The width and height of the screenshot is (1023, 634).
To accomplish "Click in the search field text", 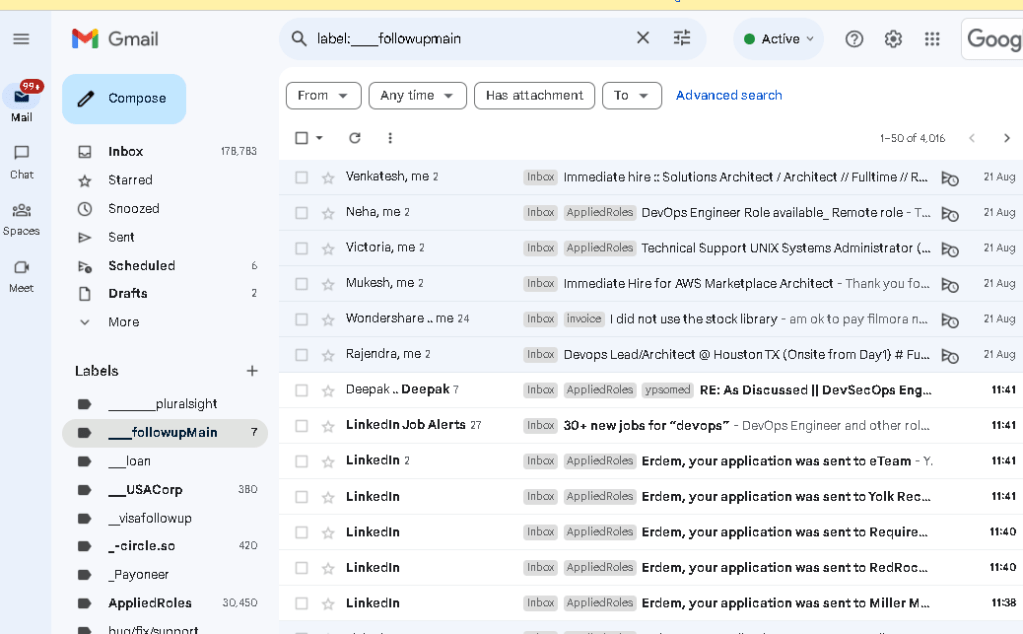I will point(389,38).
